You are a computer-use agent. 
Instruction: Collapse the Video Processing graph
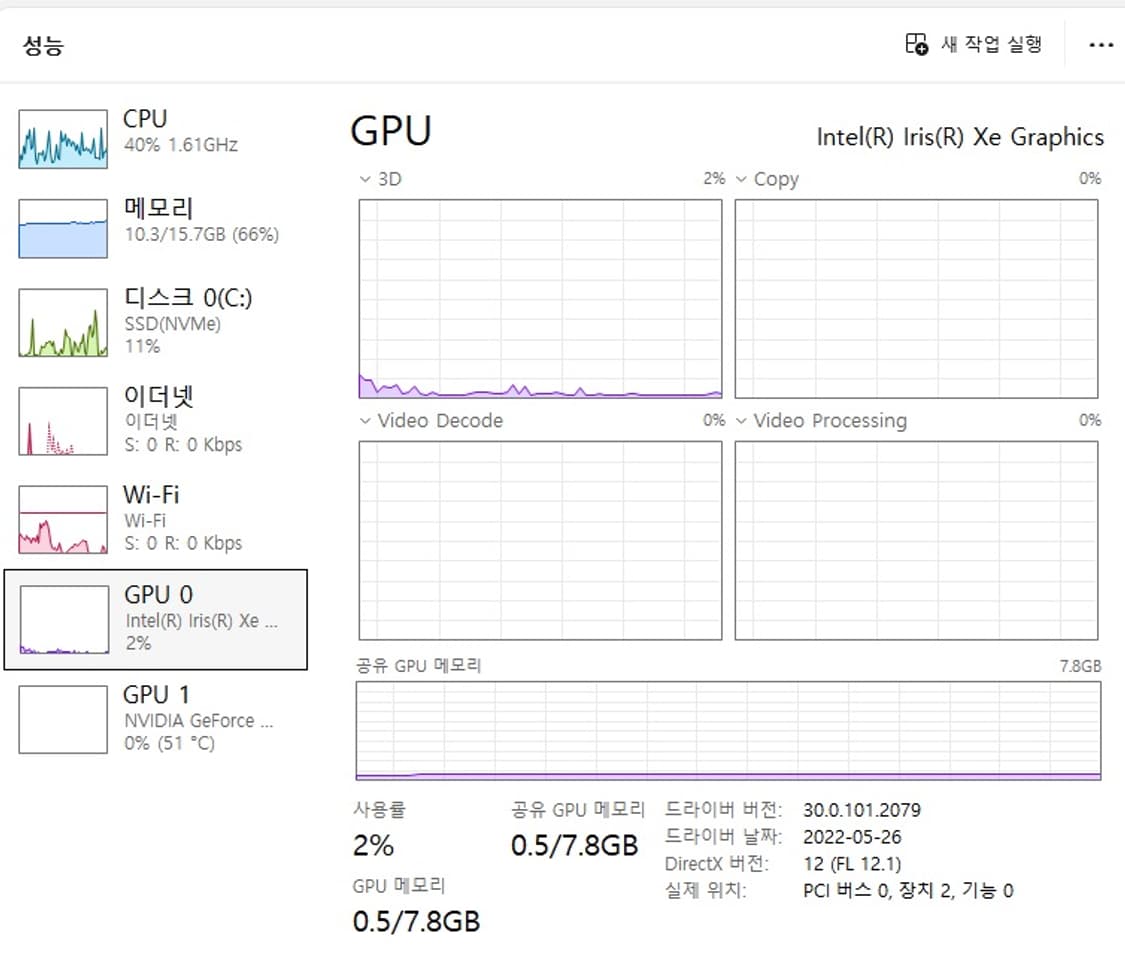(x=740, y=421)
